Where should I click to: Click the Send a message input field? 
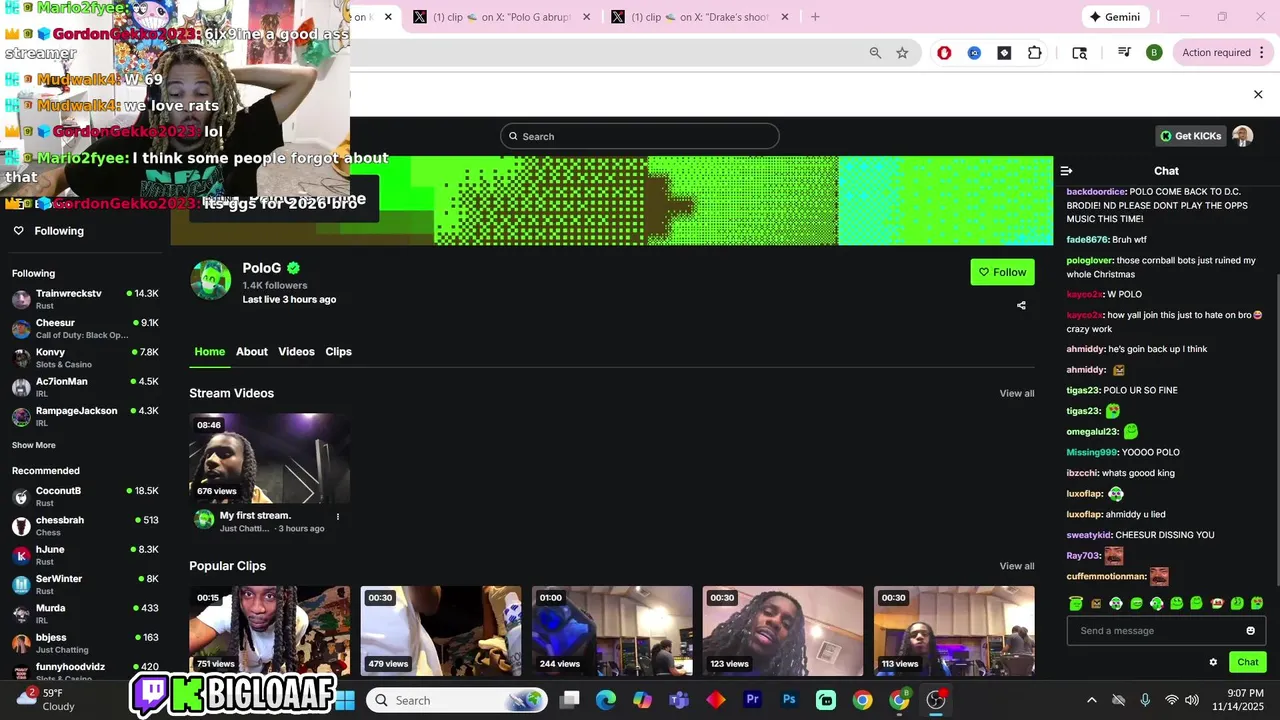tap(1166, 631)
